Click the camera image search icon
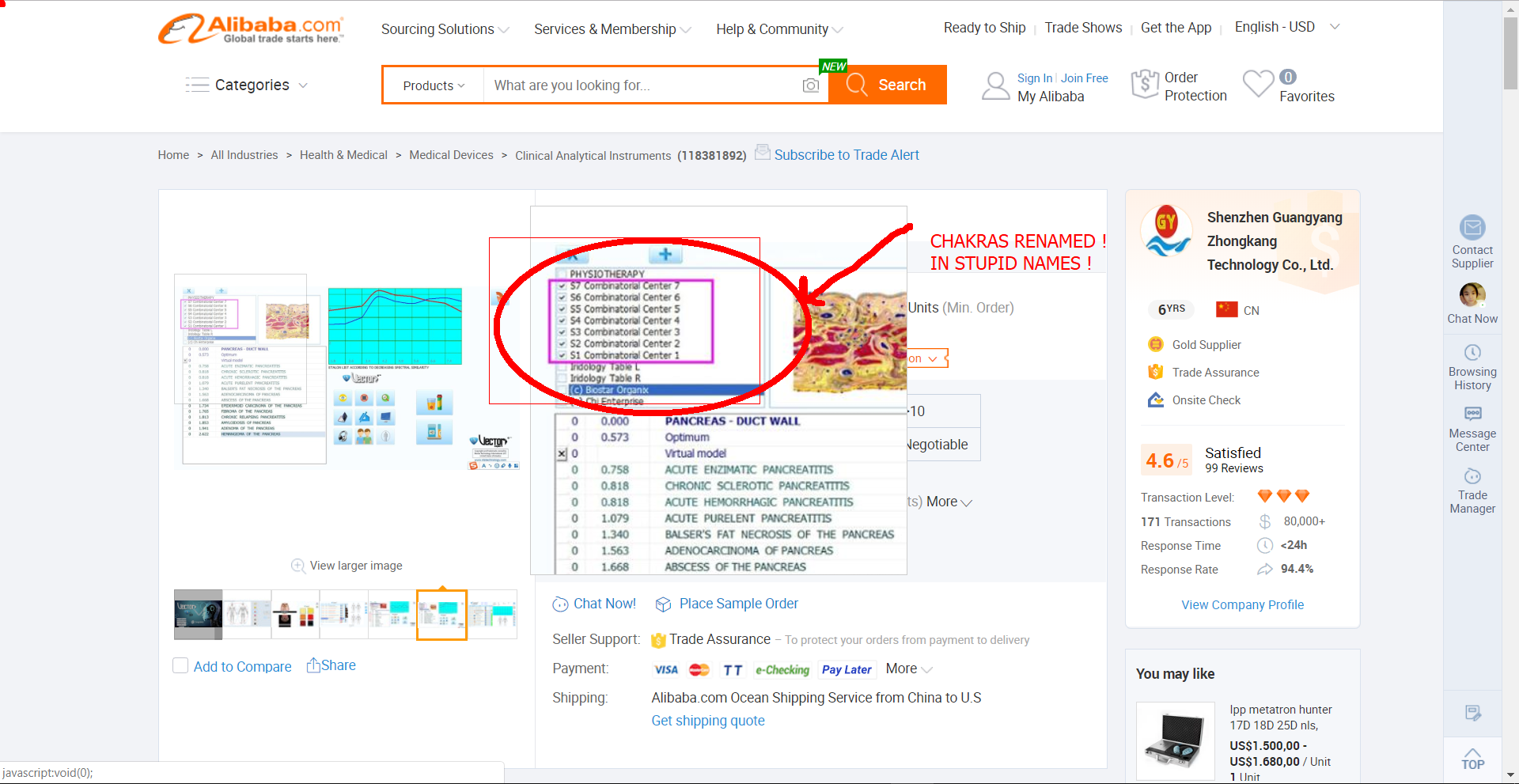 810,85
